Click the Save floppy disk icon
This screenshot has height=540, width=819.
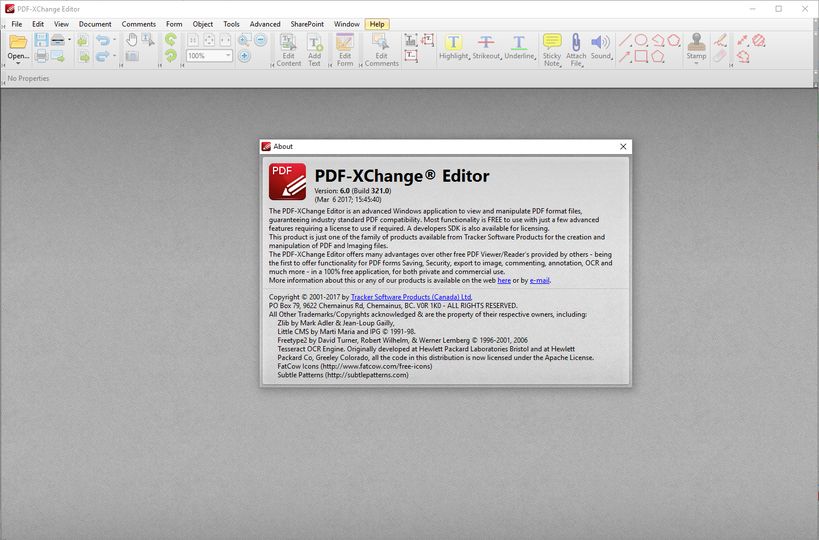41,40
